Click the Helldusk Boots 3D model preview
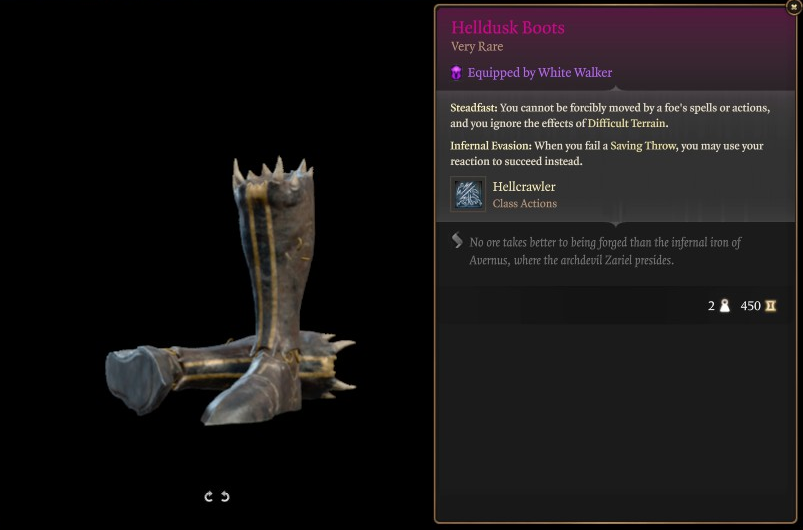803x530 pixels. click(x=230, y=292)
